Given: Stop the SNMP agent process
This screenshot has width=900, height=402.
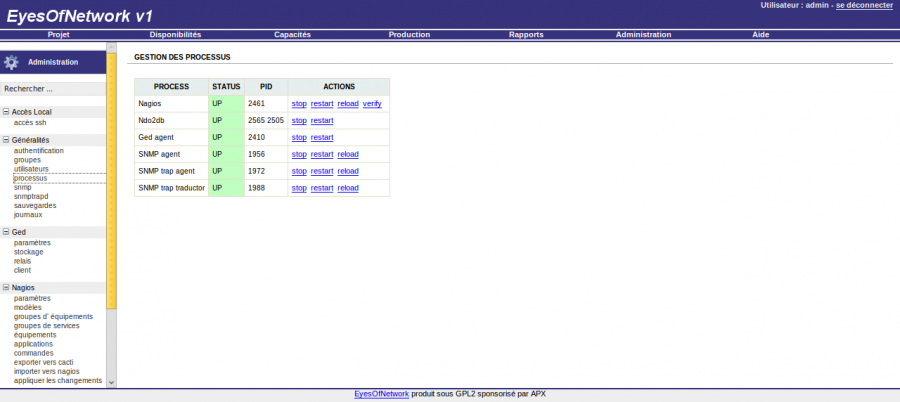Looking at the screenshot, I should coord(299,154).
